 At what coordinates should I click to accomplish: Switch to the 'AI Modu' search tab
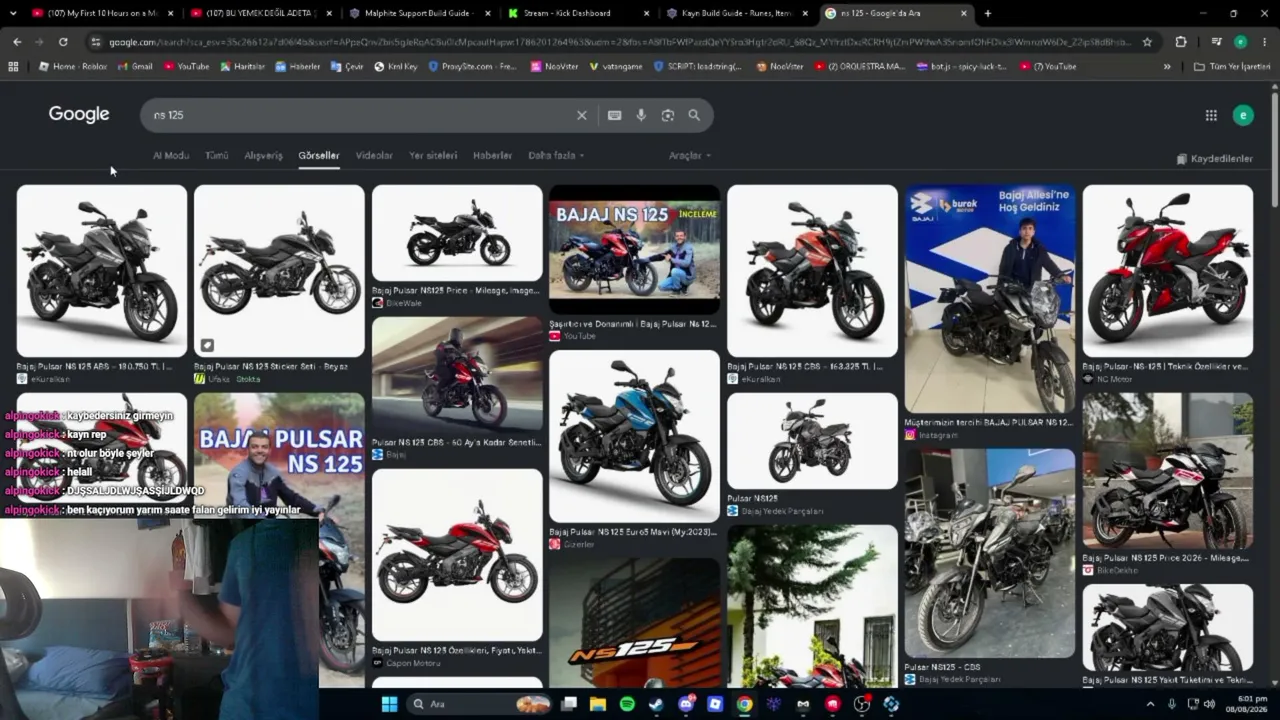[x=171, y=156]
